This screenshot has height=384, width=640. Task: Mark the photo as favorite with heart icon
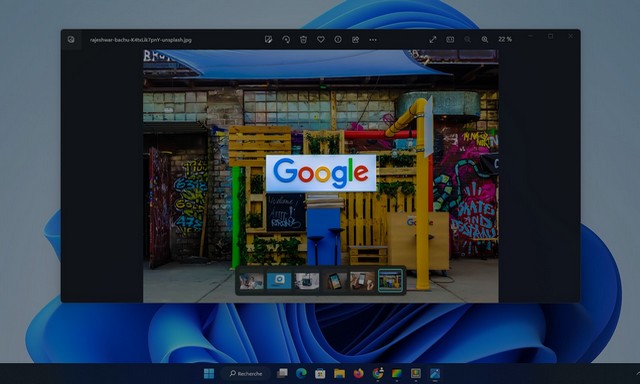[x=321, y=40]
